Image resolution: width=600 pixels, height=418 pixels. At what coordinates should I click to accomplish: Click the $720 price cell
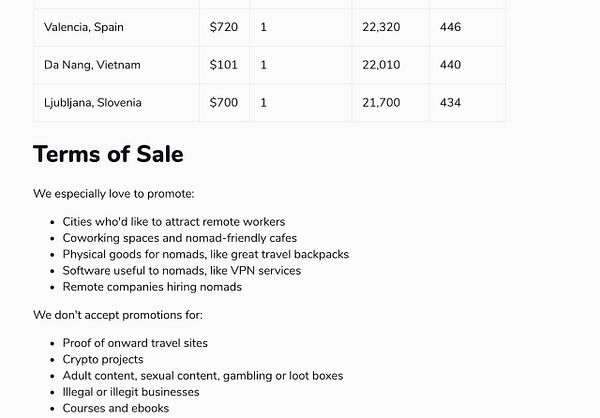tap(224, 27)
